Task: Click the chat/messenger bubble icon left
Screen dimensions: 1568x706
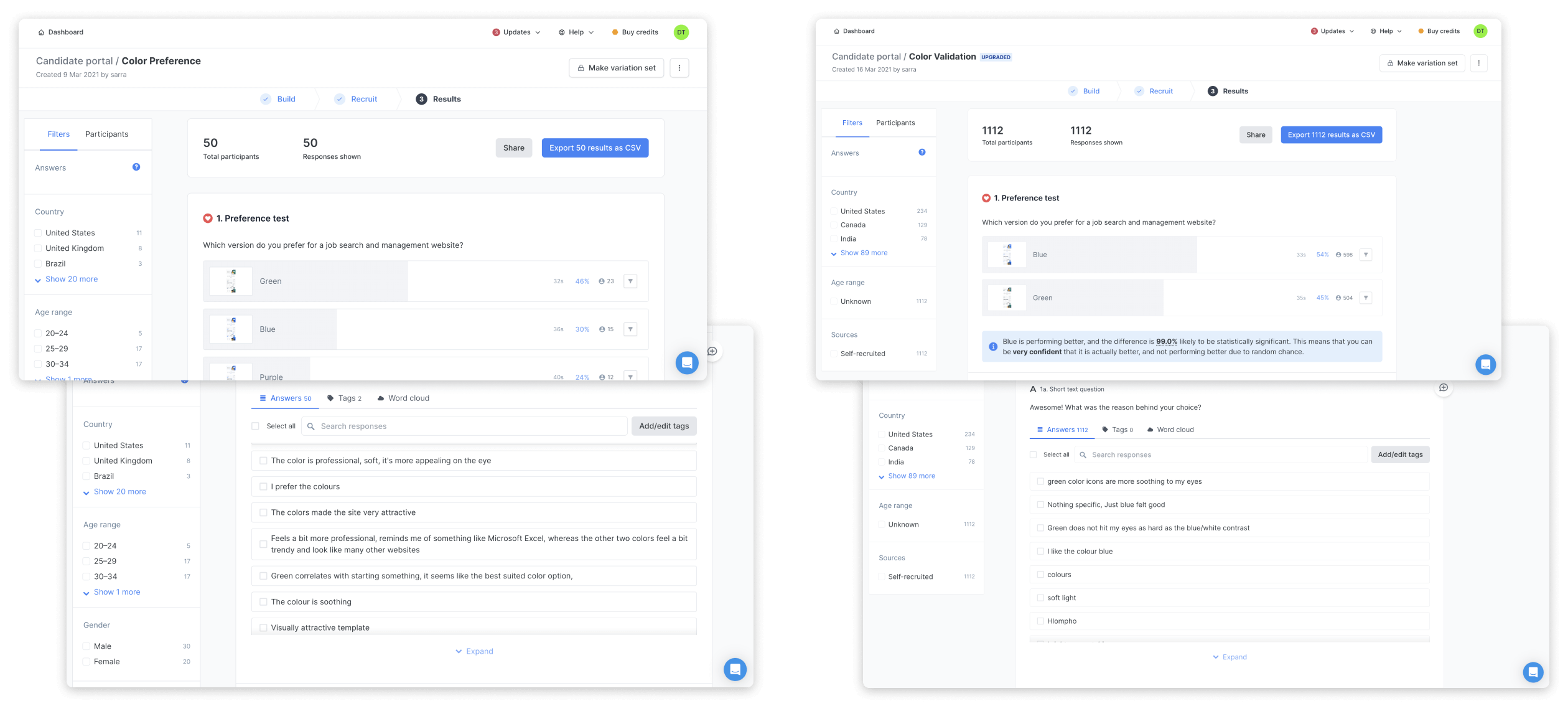Action: coord(687,362)
